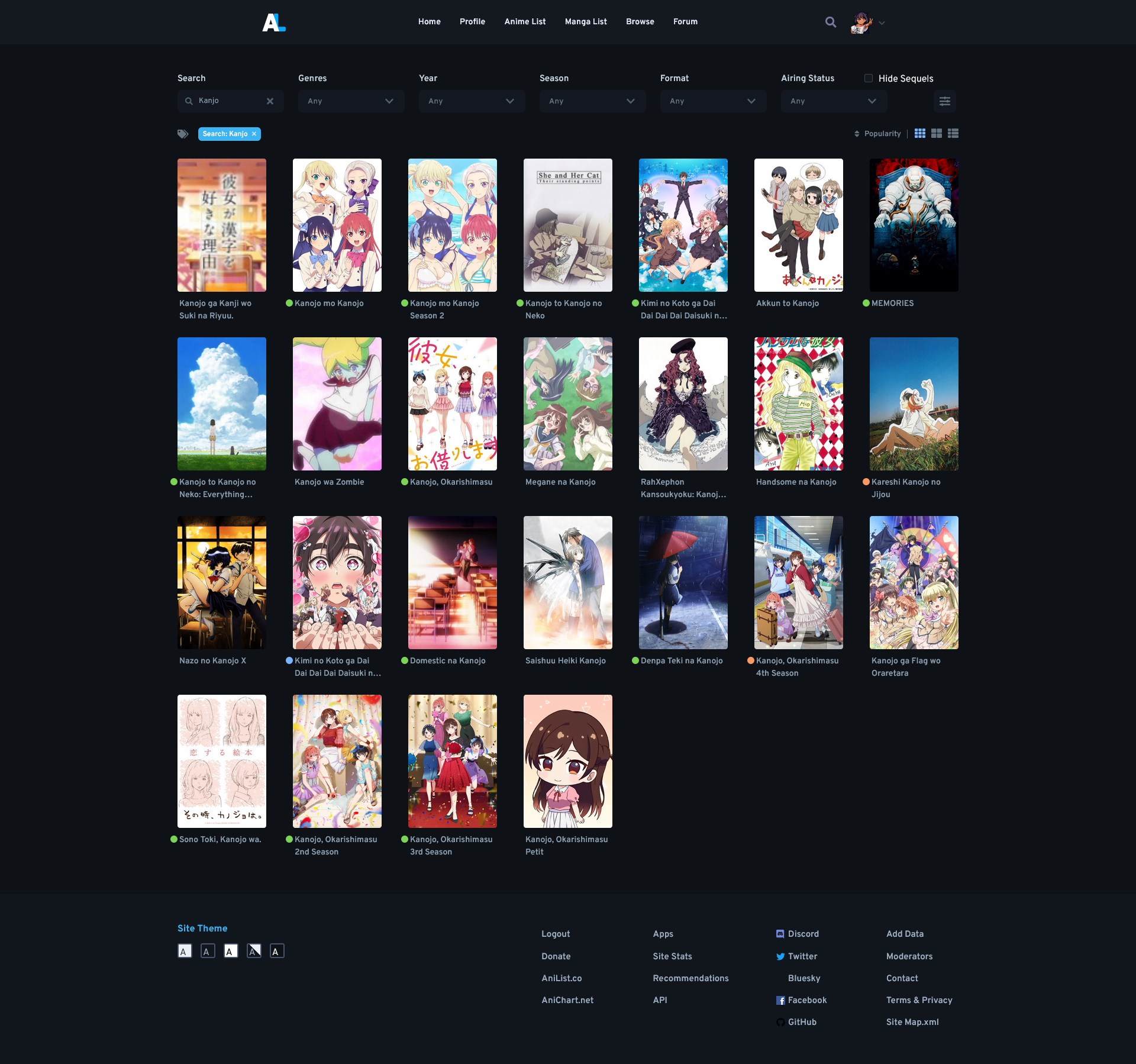The height and width of the screenshot is (1064, 1136).
Task: Open the Kanojo, Okarishimasu Petit cover thumbnail
Action: pyautogui.click(x=567, y=761)
